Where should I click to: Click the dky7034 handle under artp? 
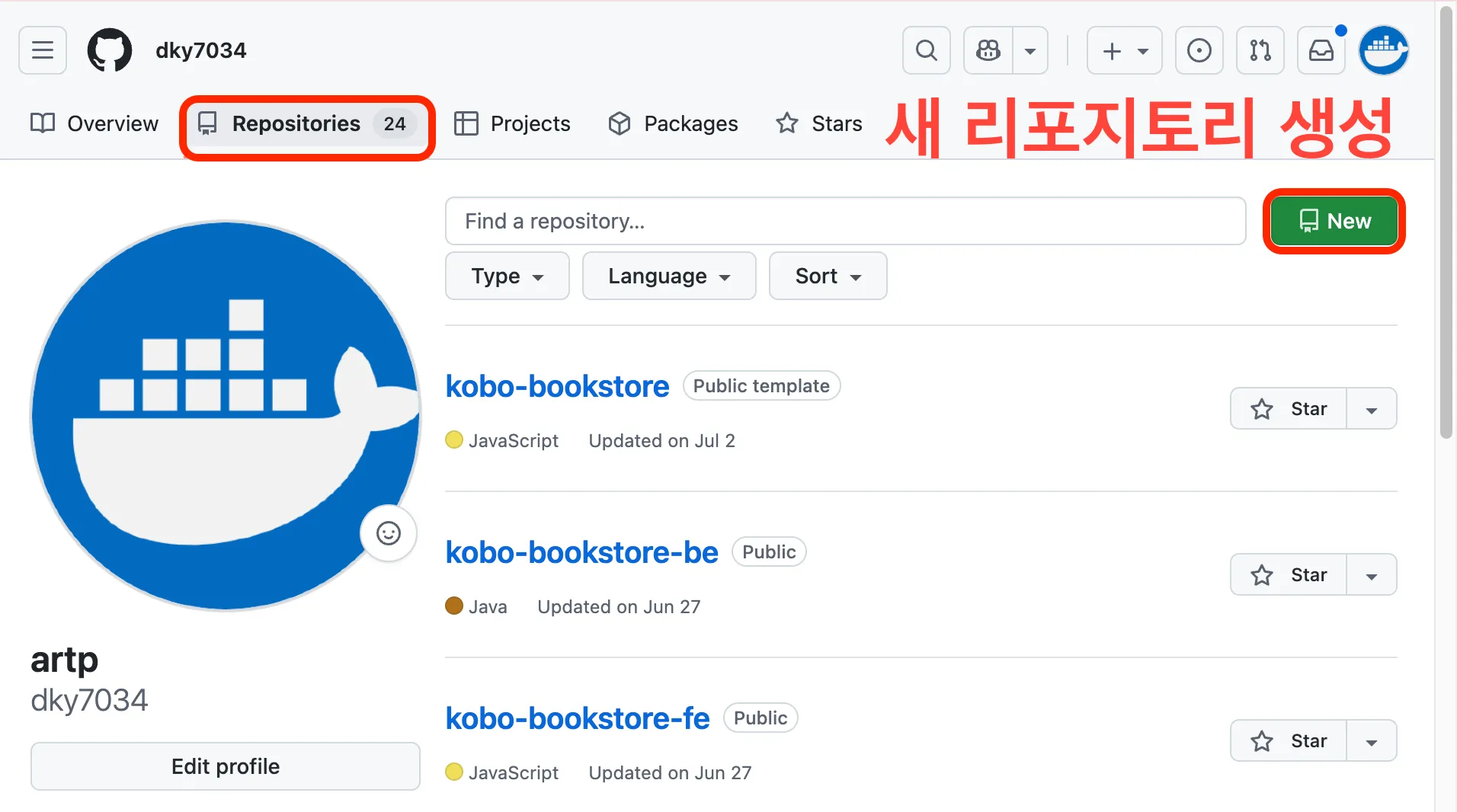(89, 700)
